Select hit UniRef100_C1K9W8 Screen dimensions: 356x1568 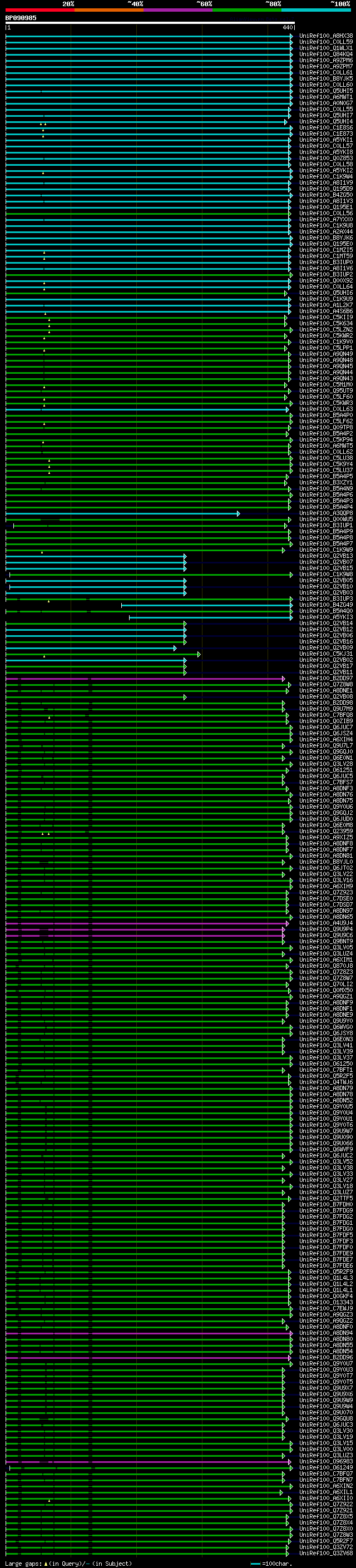(x=326, y=575)
